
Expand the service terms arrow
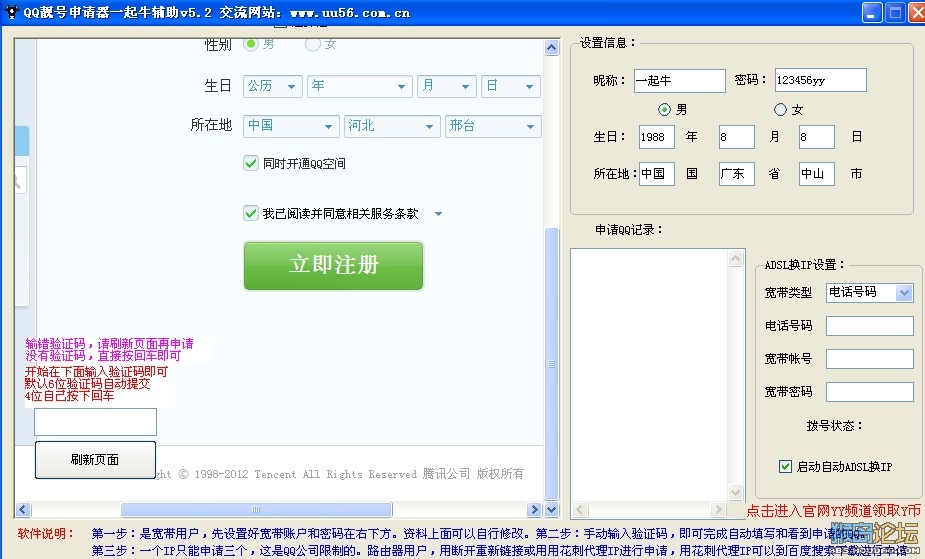tap(438, 214)
